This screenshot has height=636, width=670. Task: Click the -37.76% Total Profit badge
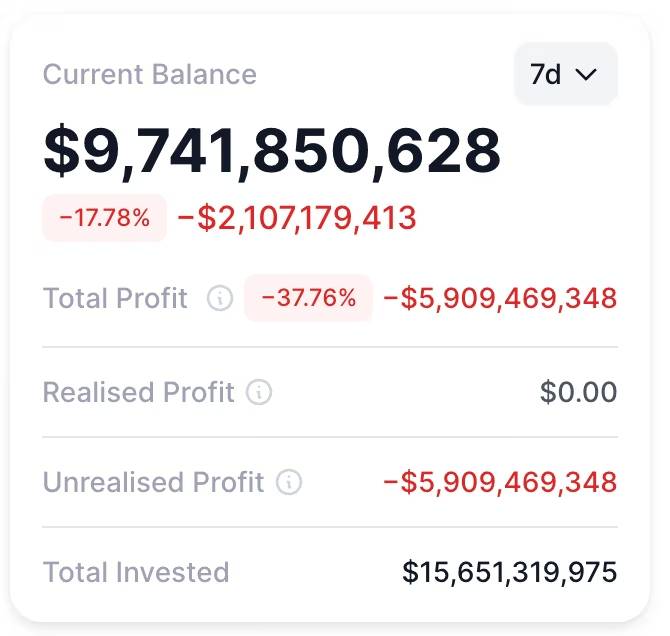tap(308, 298)
